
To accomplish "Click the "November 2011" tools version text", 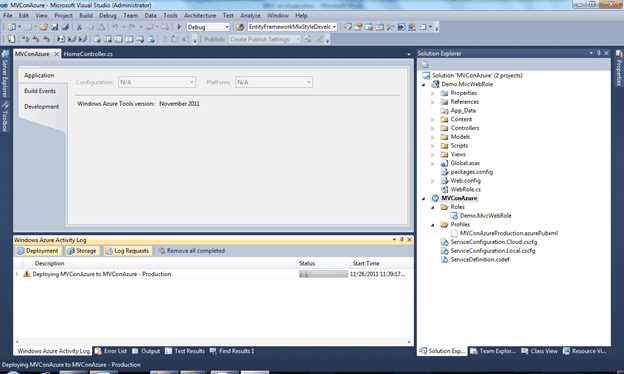I will 179,103.
